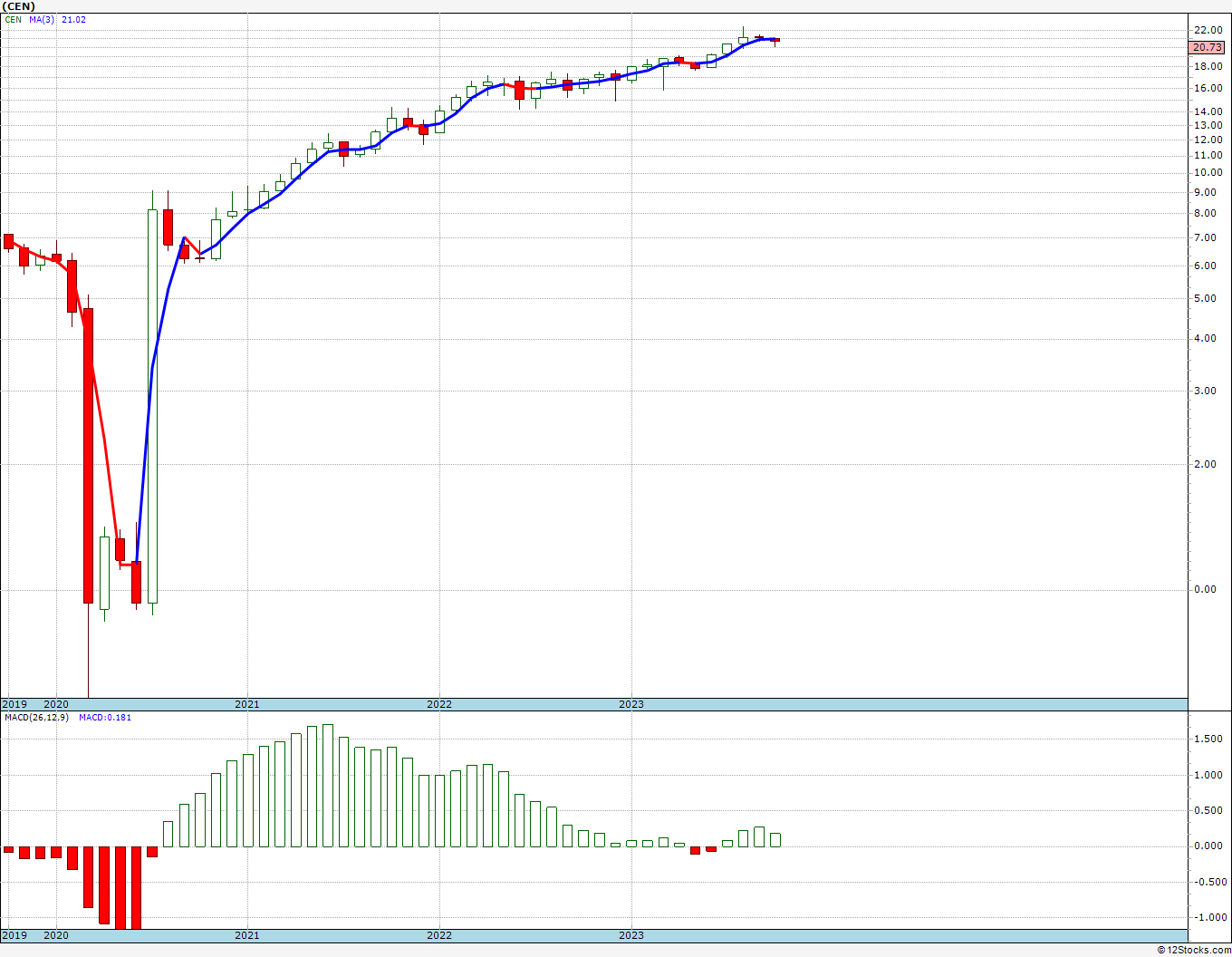The image size is (1232, 957).
Task: Click the highlighted current price 20.73
Action: pyautogui.click(x=1208, y=47)
